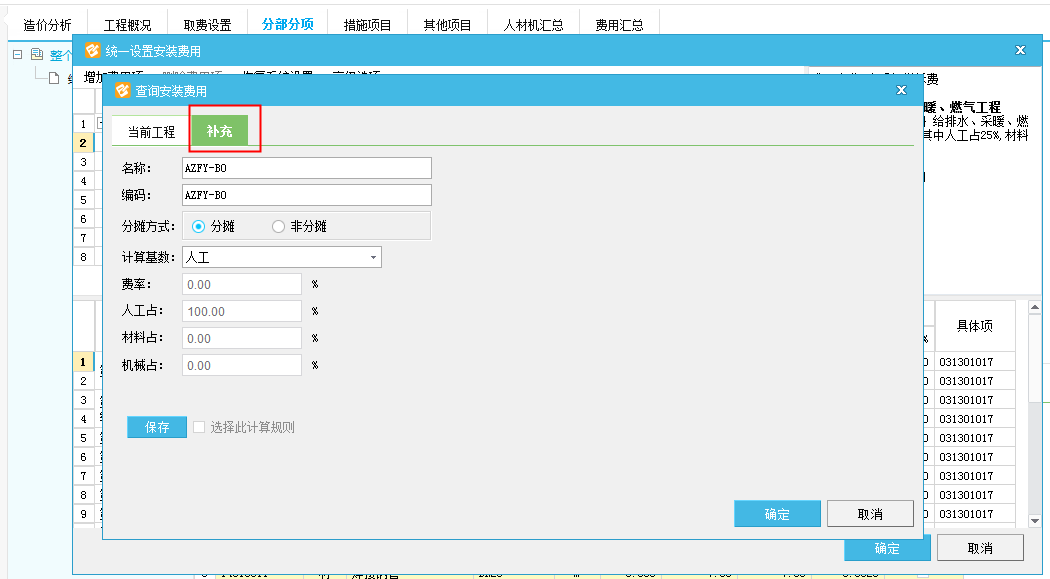The image size is (1050, 579).
Task: Click the 查询安装费用 dialog logo icon
Action: 123,91
